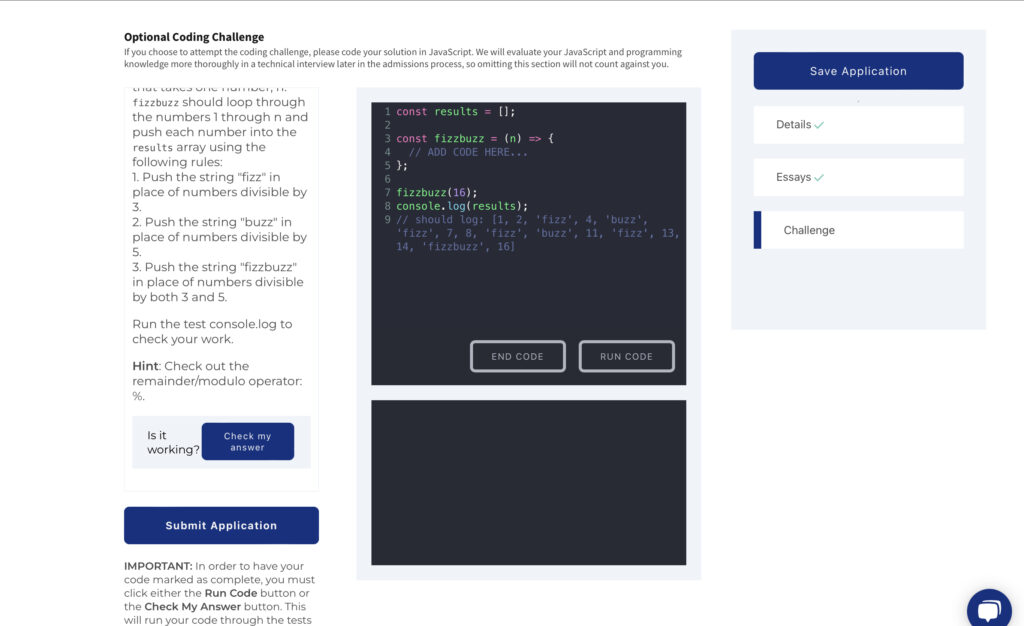Click the Optional Coding Challenge heading

click(194, 37)
